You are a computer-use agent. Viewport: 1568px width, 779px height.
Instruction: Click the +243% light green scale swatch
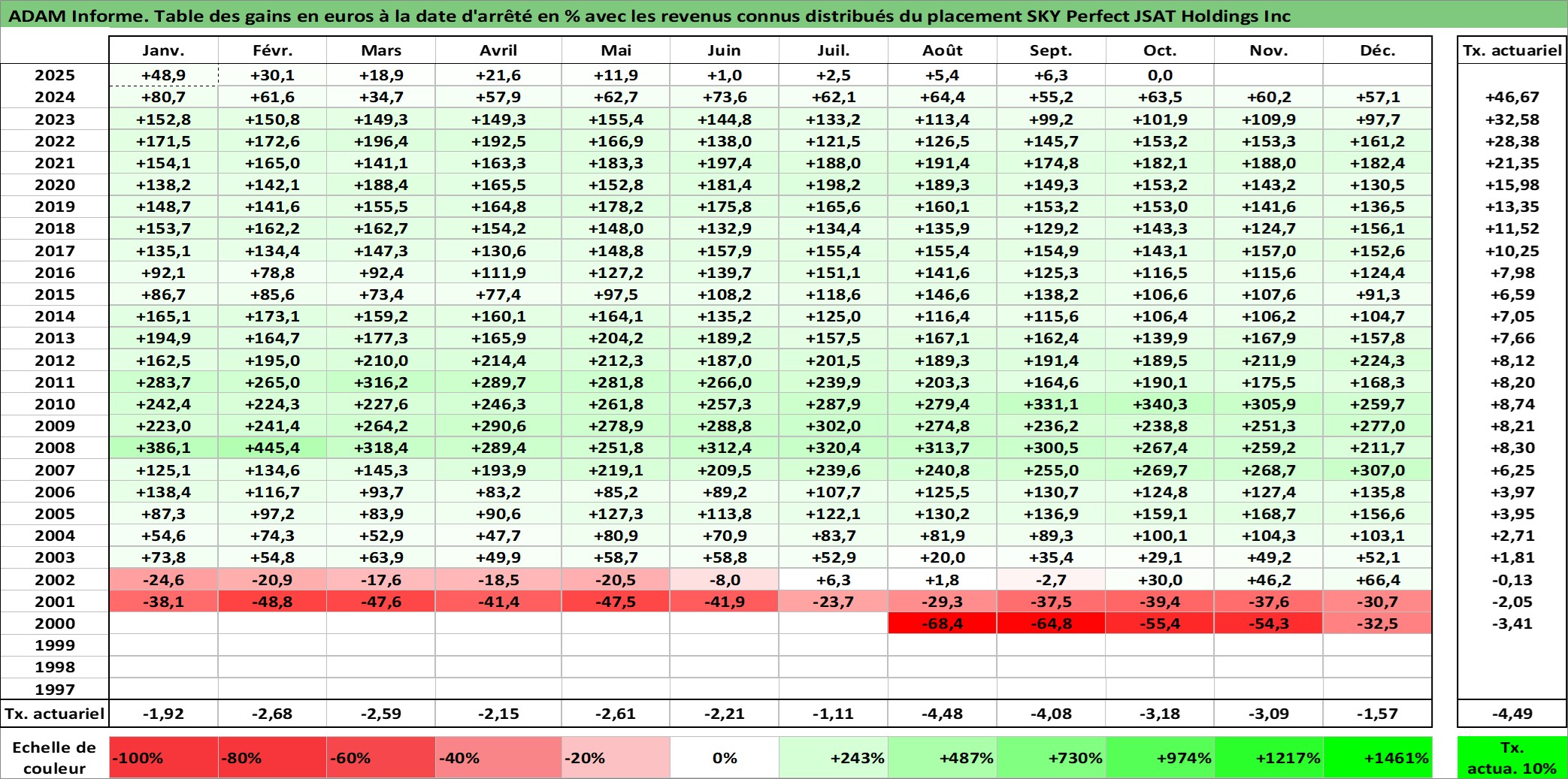(834, 757)
